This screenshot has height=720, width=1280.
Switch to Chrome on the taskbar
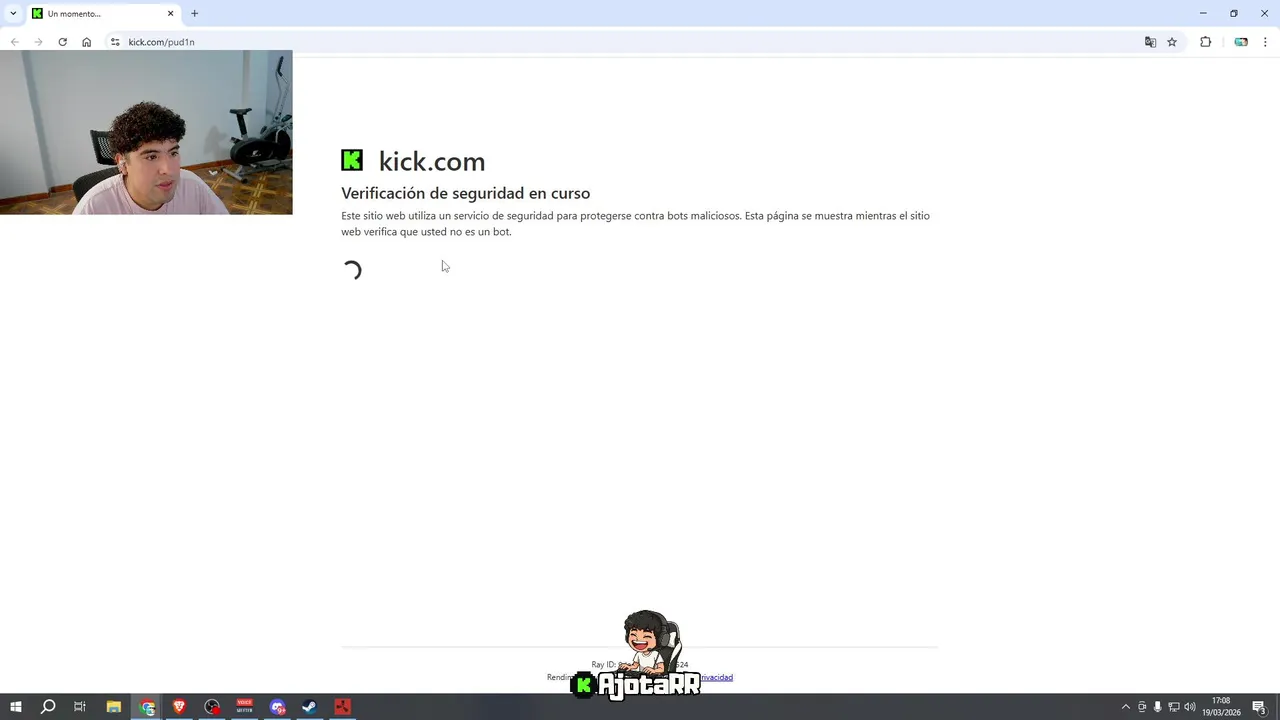[147, 707]
